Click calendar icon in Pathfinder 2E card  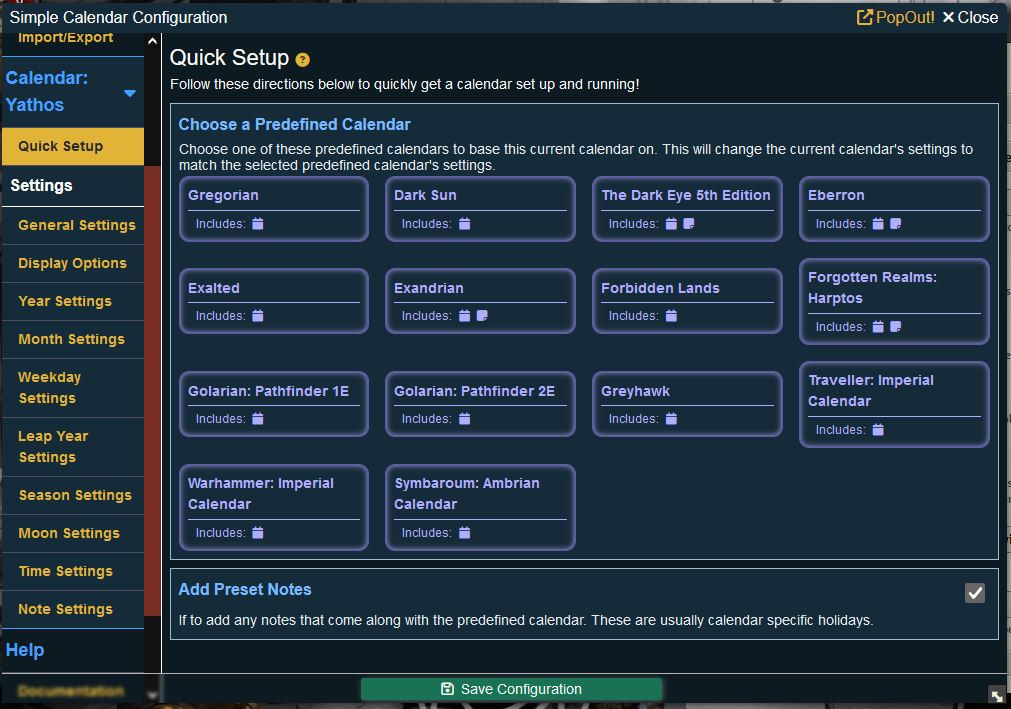(x=464, y=419)
